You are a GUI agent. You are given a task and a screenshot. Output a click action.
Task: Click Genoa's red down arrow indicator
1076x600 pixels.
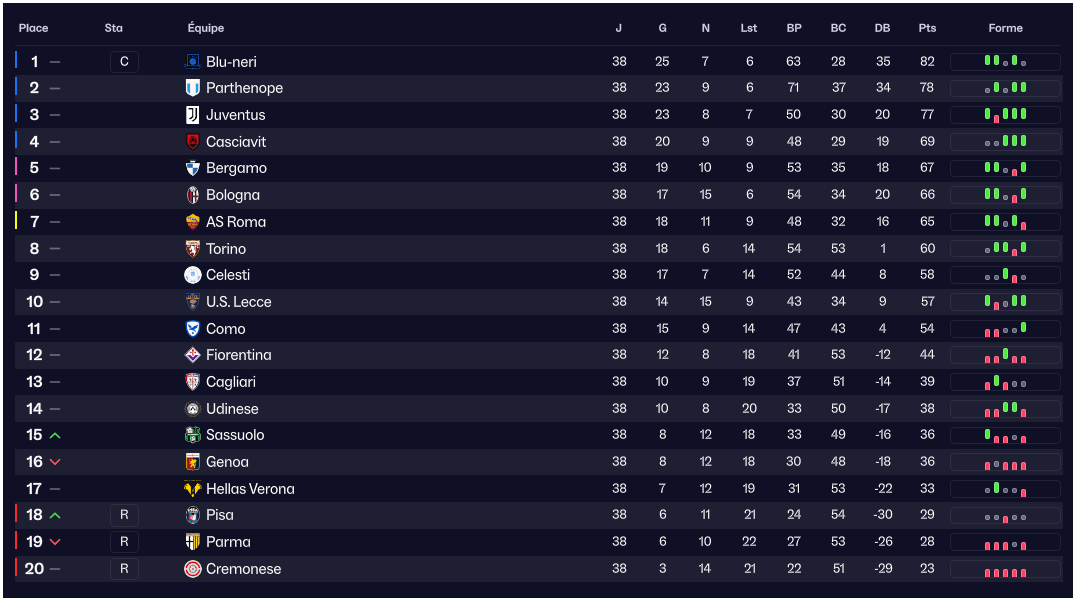click(55, 462)
